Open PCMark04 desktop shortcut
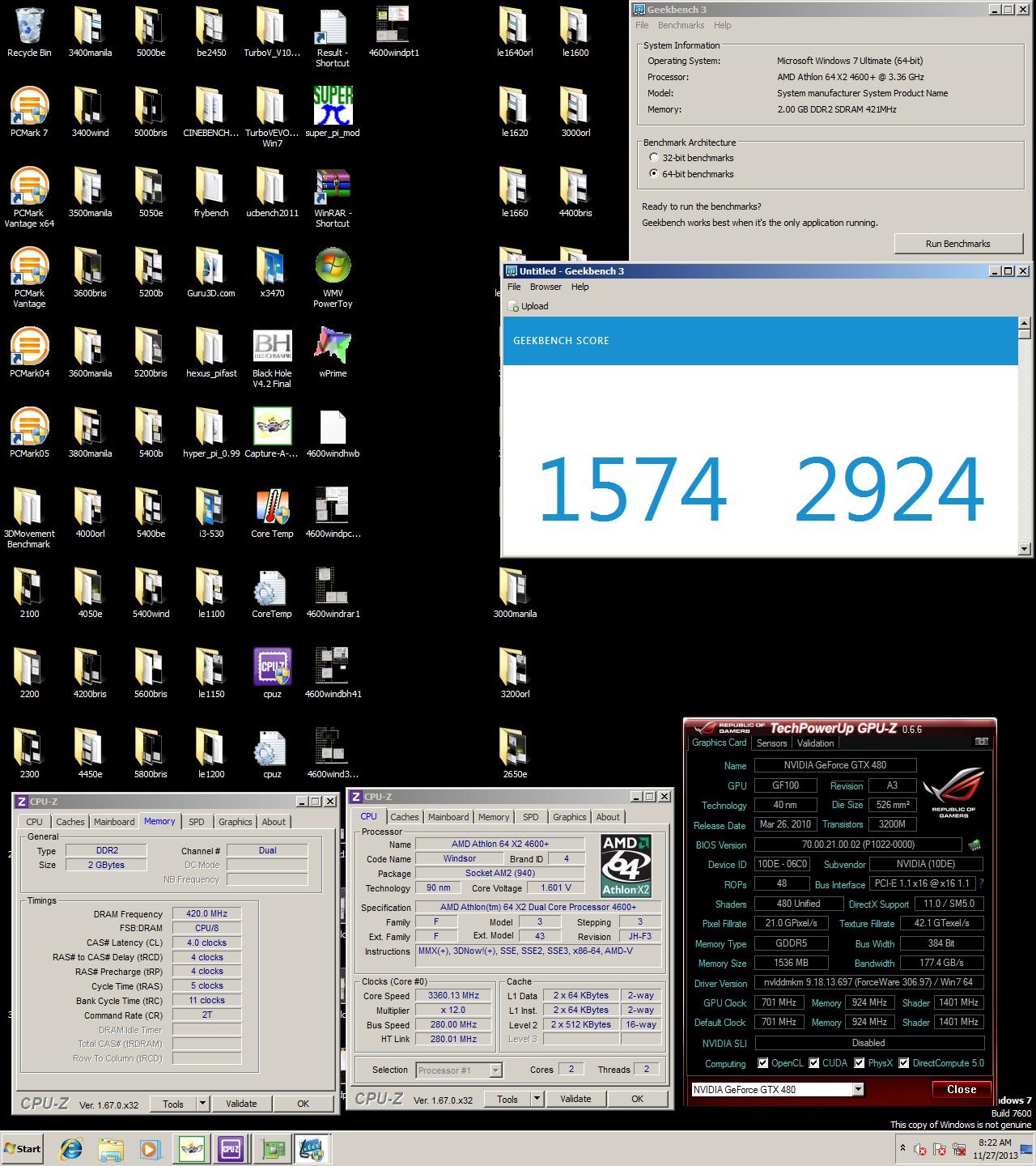 [29, 353]
